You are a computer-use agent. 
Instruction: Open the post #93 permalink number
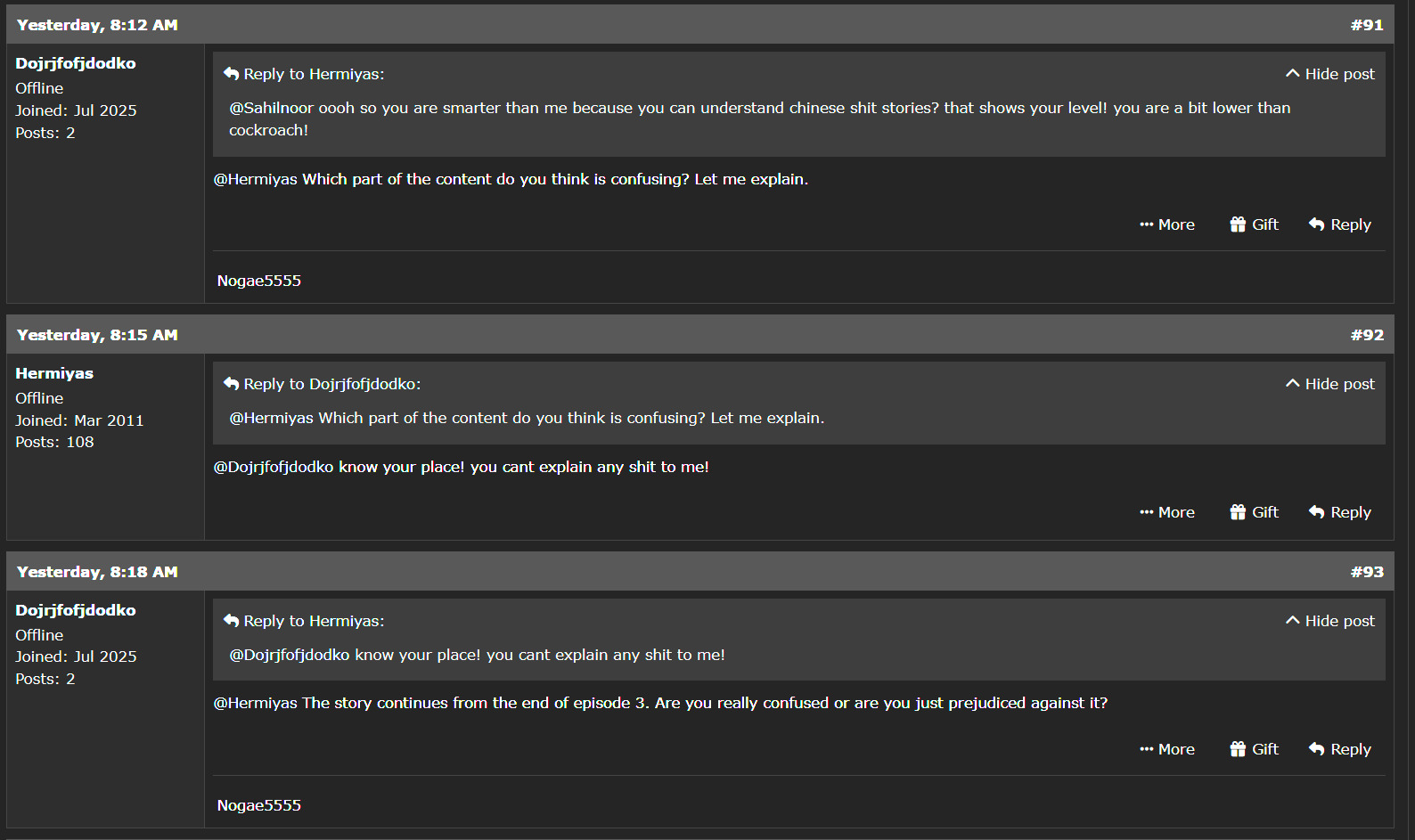(1366, 572)
